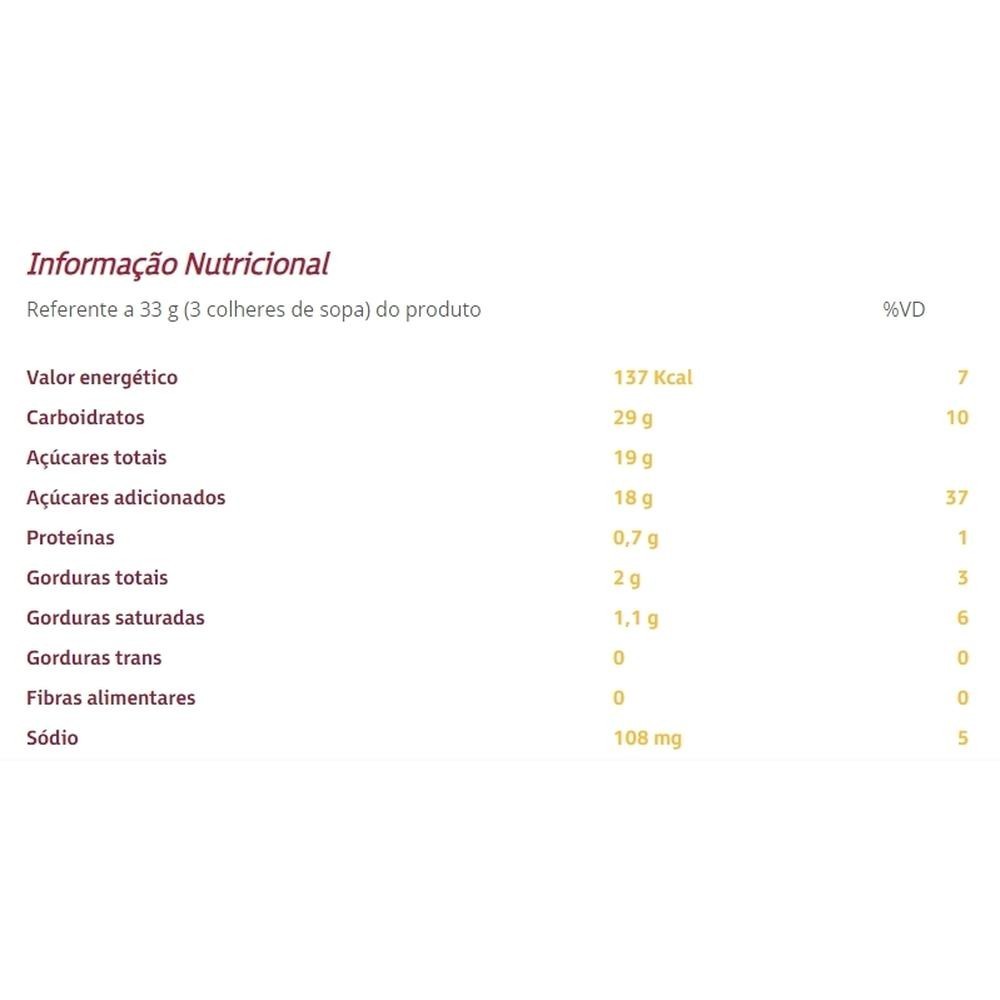Viewport: 1000px width, 1000px height.
Task: Select the Gorduras saturadas label
Action: tap(115, 618)
